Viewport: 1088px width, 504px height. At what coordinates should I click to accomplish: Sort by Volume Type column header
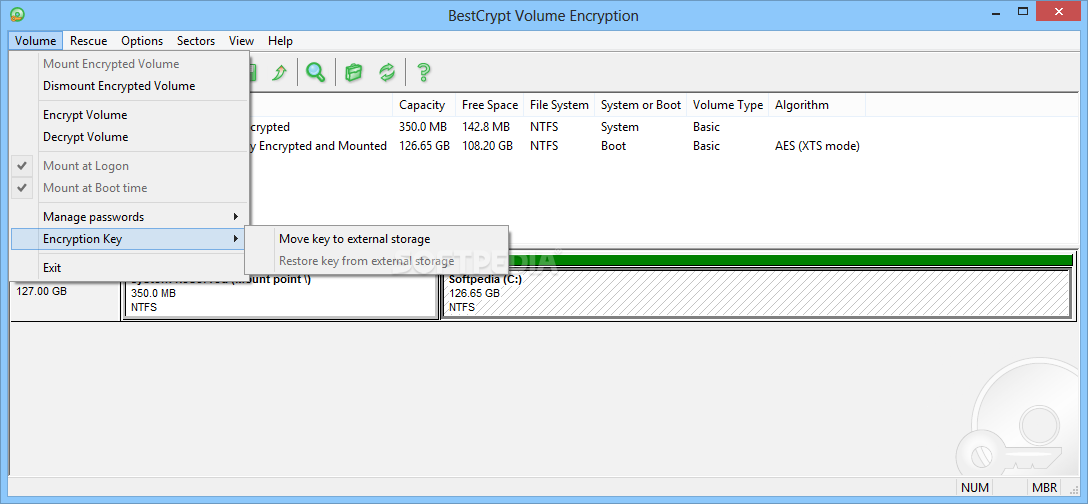point(727,105)
